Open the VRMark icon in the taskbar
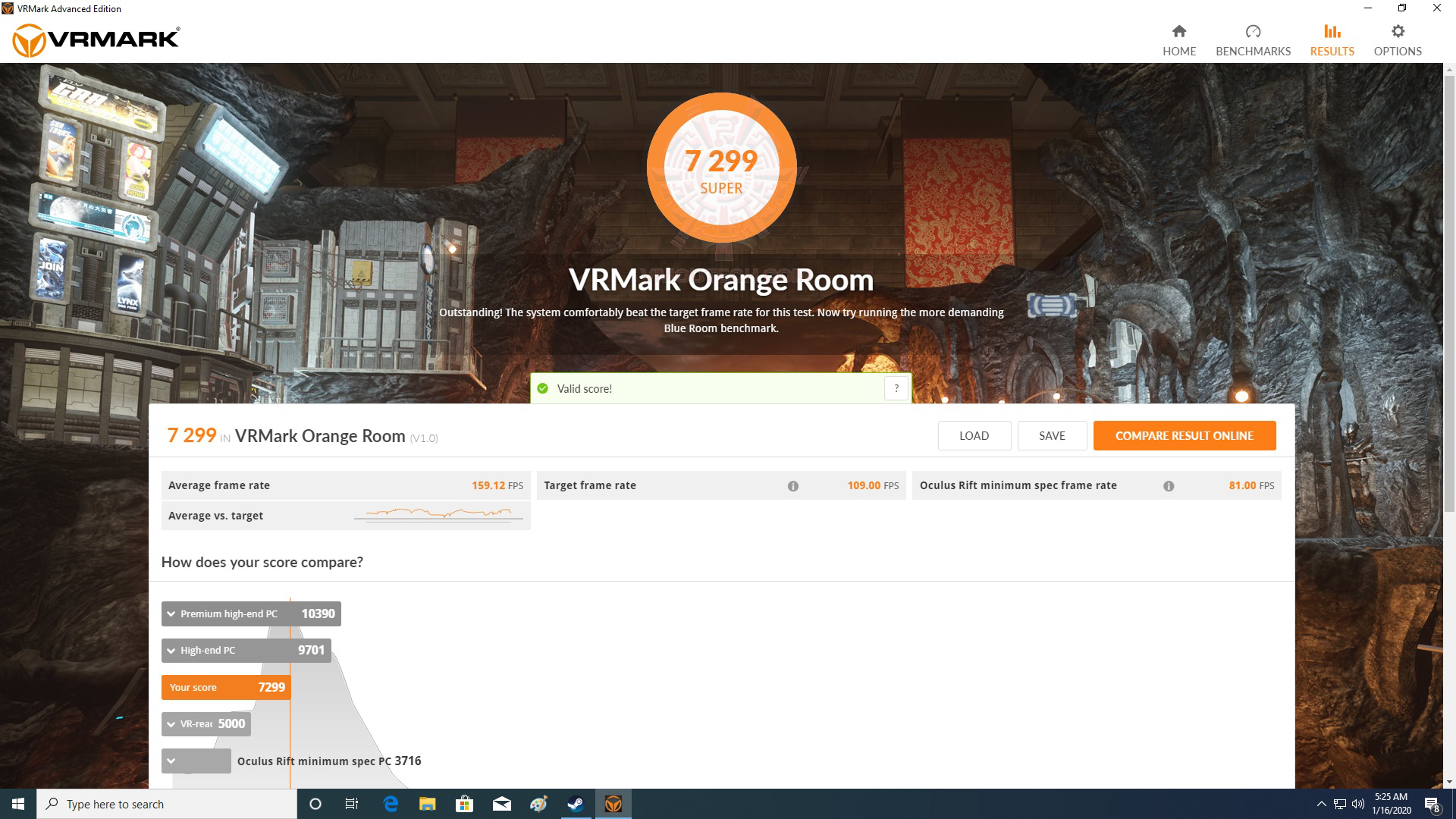 point(613,804)
